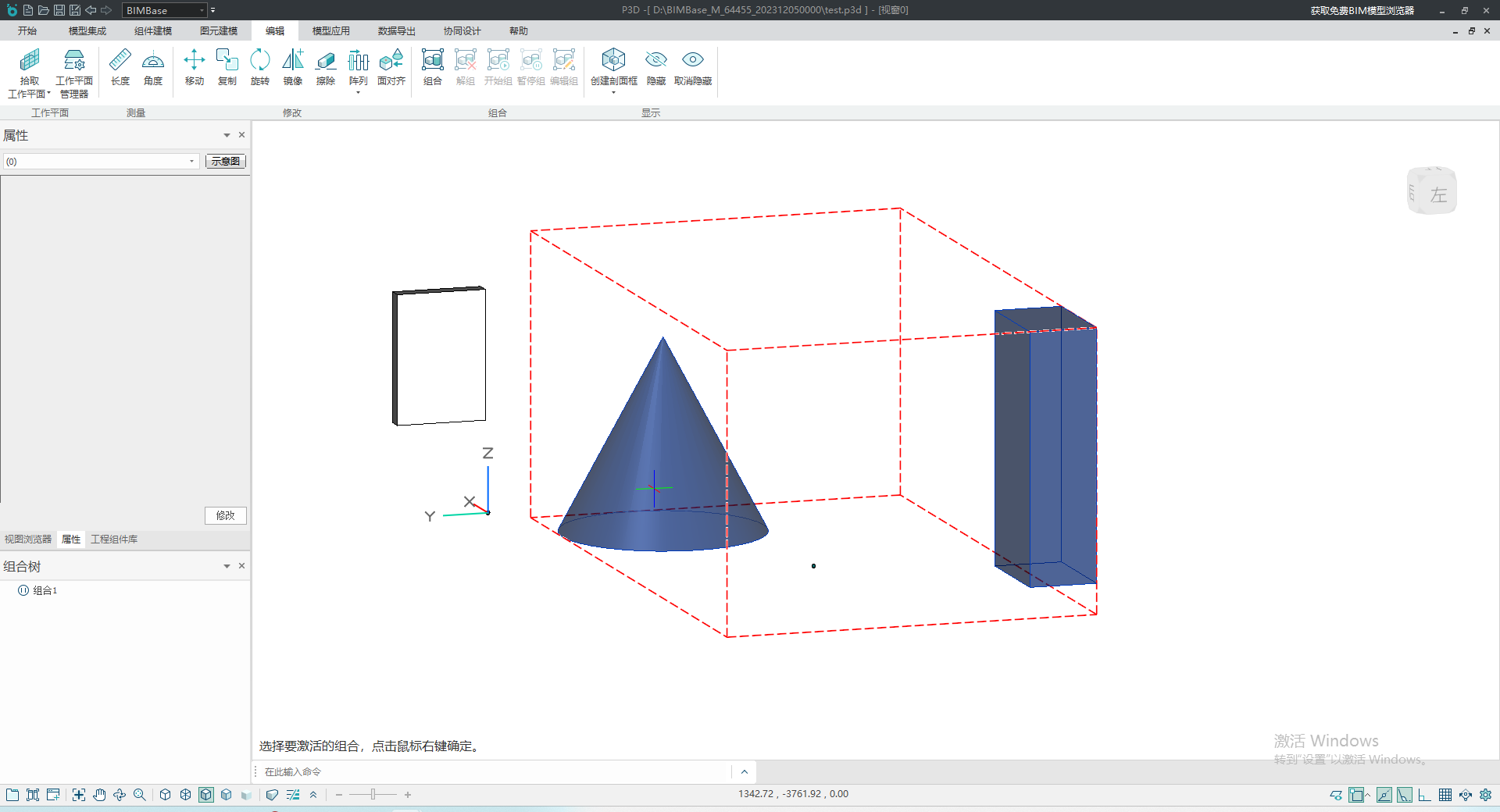Click the slider handle in the bottom toolbar
The image size is (1500, 812).
(x=373, y=795)
